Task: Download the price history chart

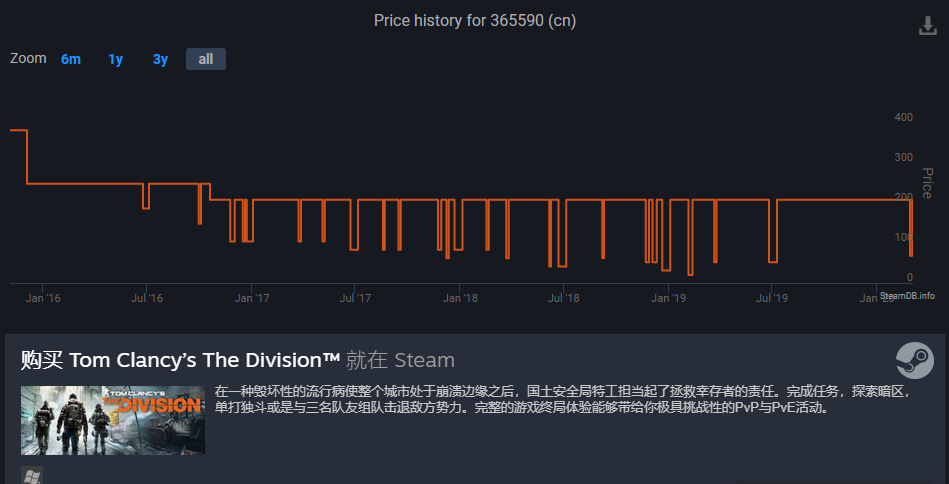Action: tap(927, 25)
